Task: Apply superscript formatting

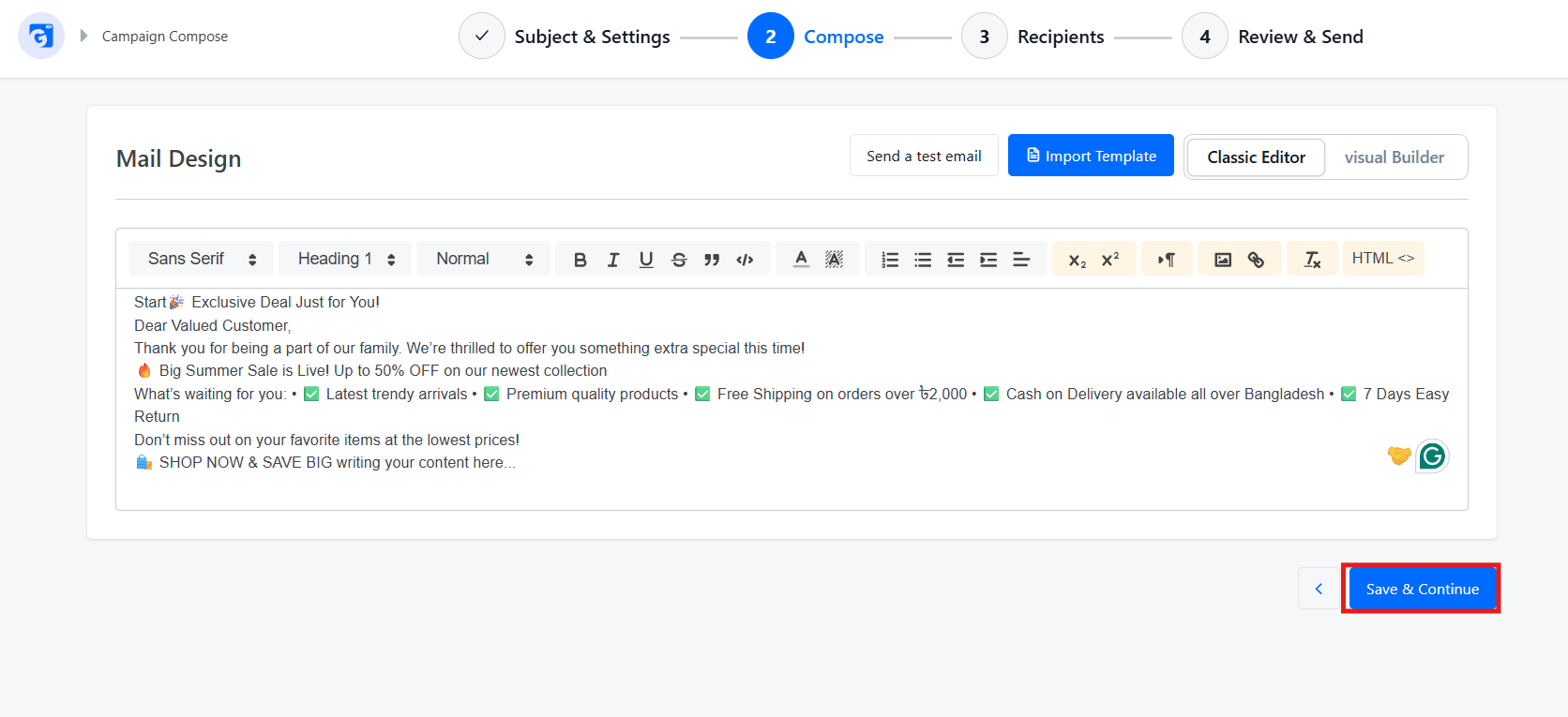Action: 1110,260
